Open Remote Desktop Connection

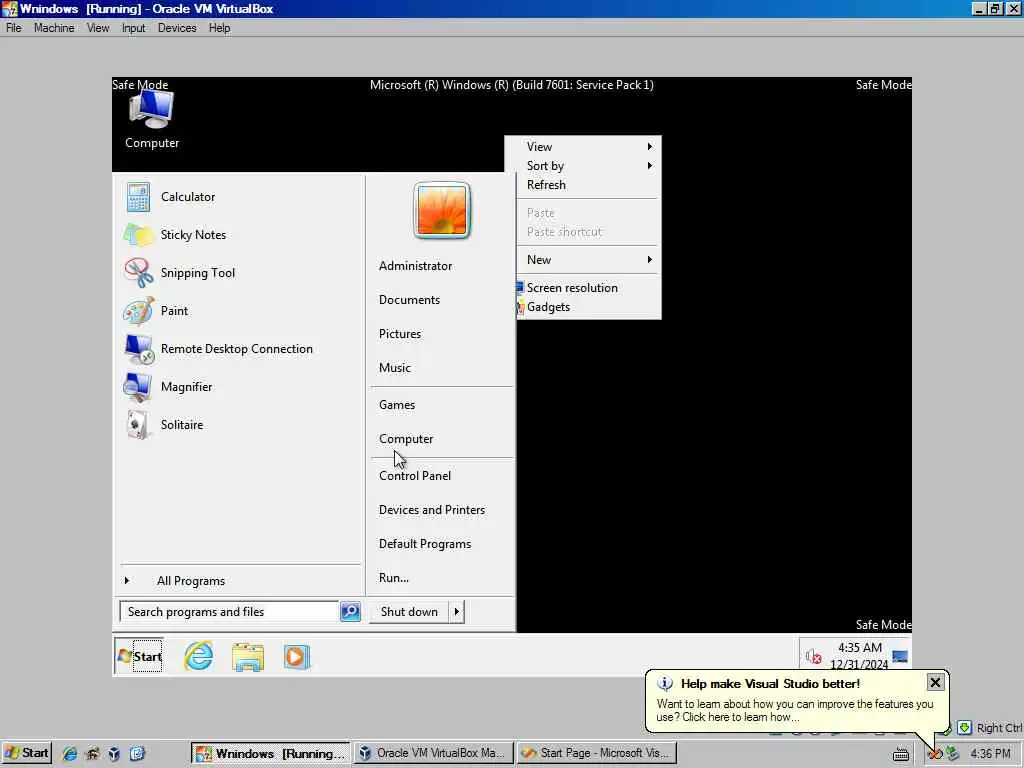coord(236,349)
